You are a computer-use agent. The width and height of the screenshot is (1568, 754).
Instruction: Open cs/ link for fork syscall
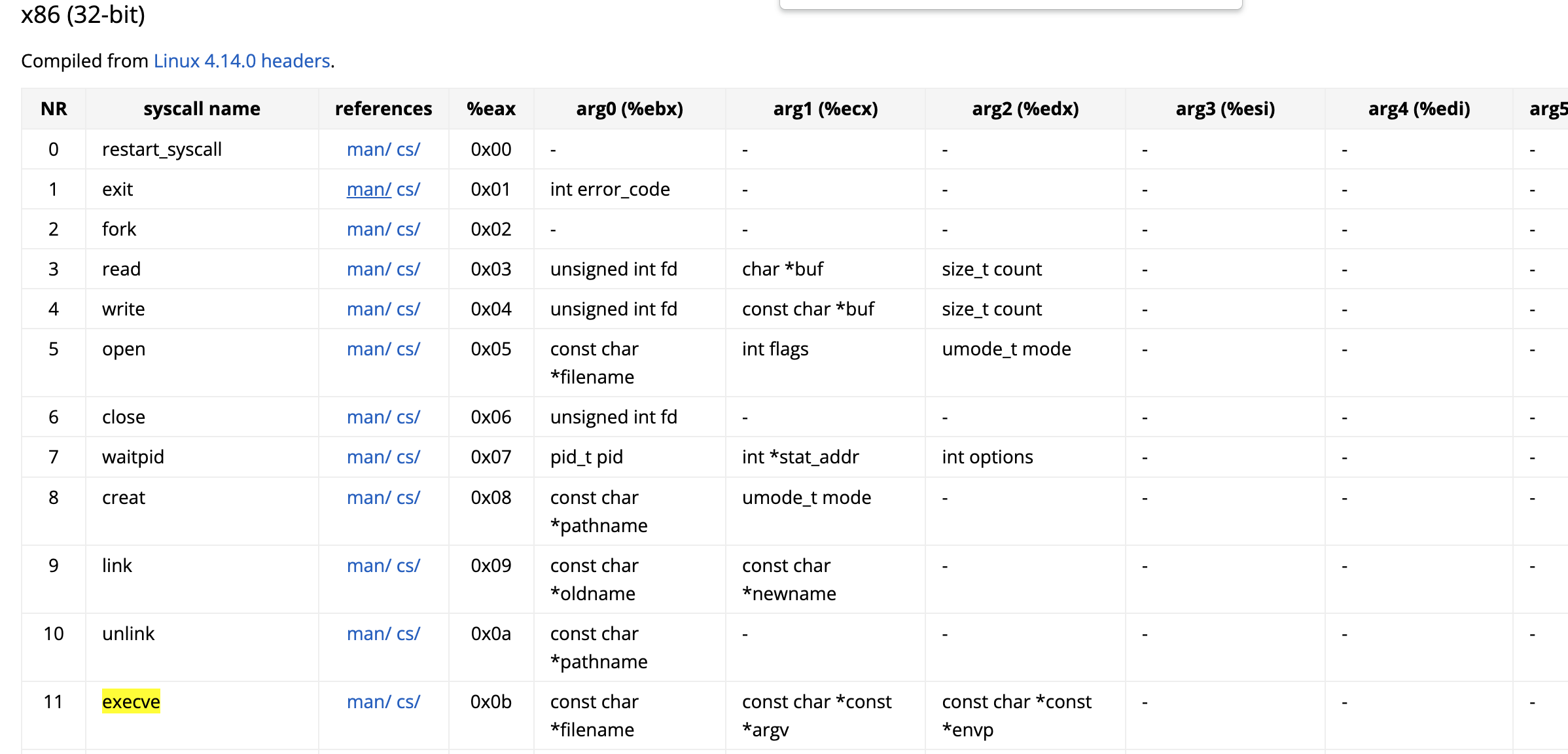tap(408, 229)
